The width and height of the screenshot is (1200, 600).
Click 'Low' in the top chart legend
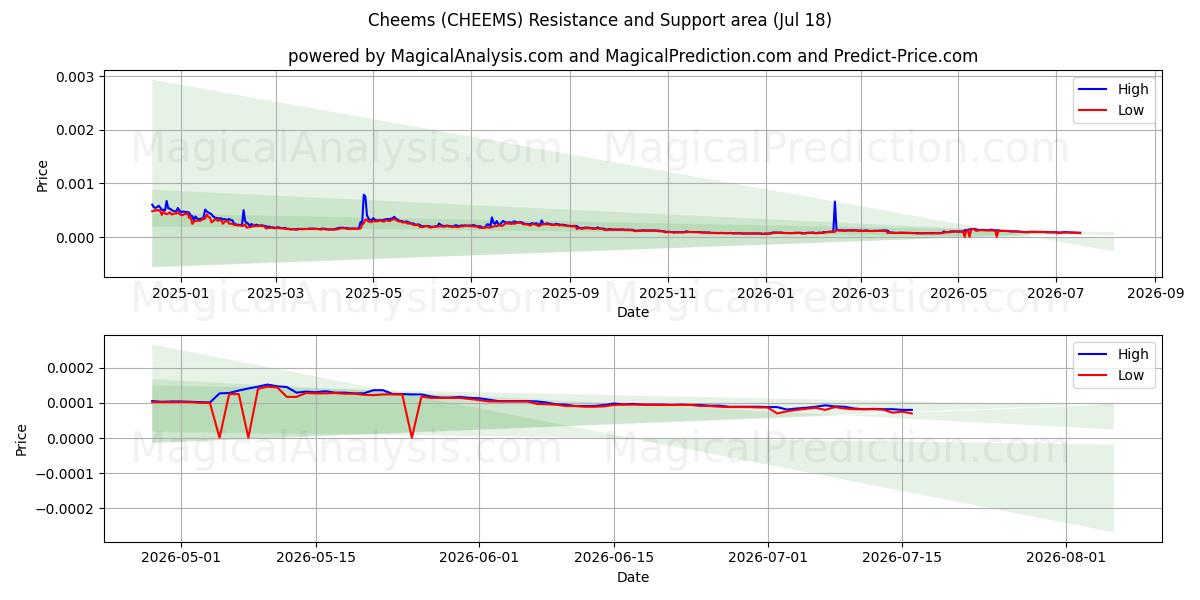1131,110
